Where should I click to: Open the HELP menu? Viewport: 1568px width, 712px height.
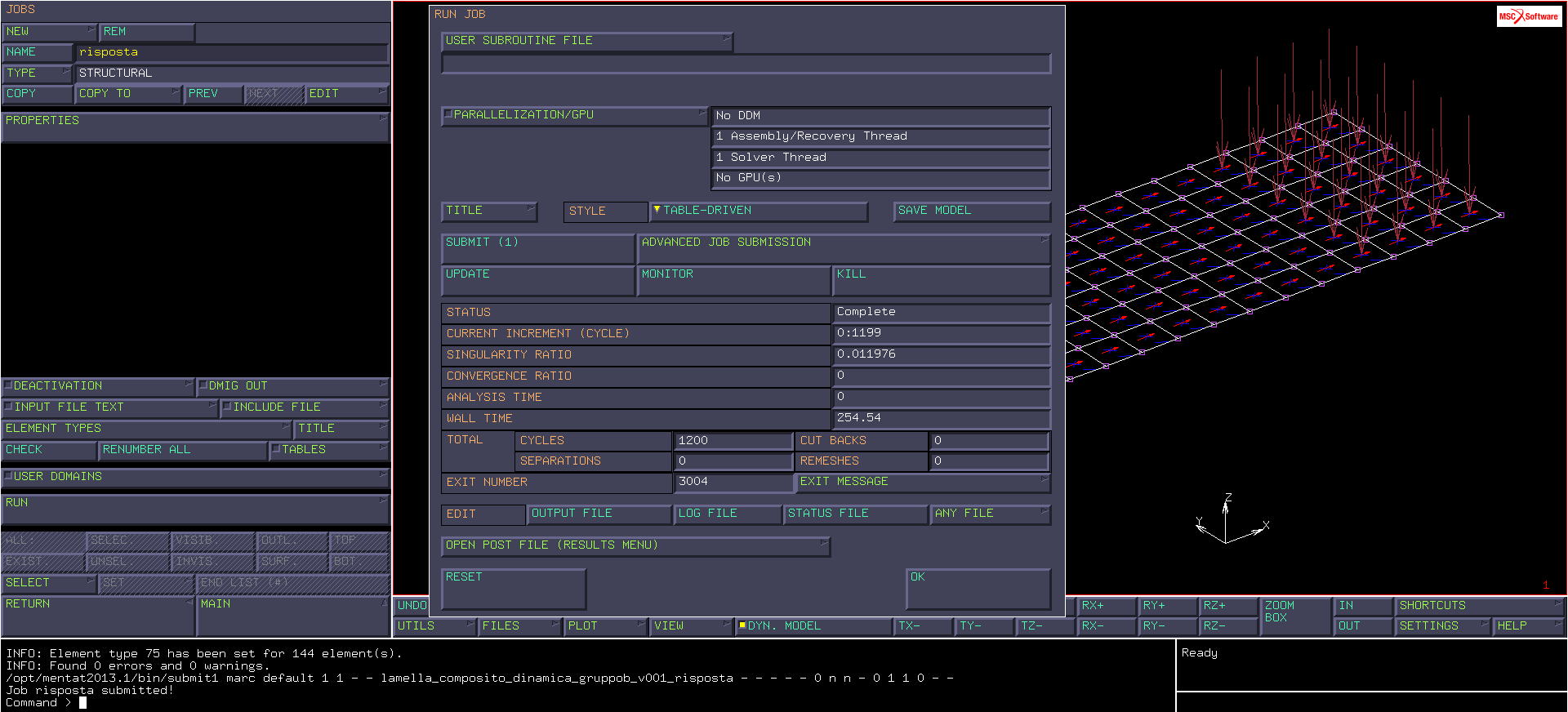[x=1529, y=626]
